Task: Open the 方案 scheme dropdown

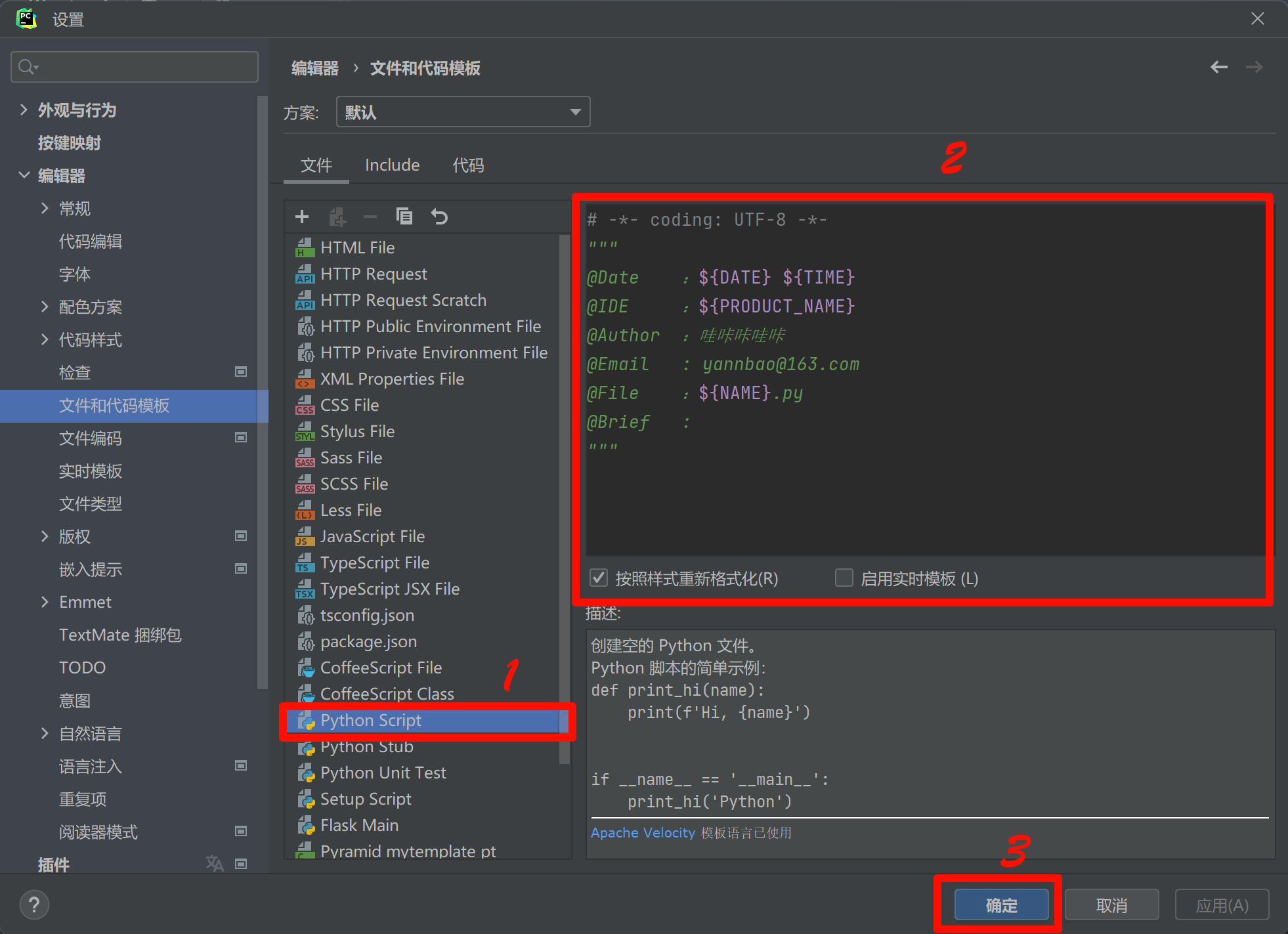Action: [463, 112]
